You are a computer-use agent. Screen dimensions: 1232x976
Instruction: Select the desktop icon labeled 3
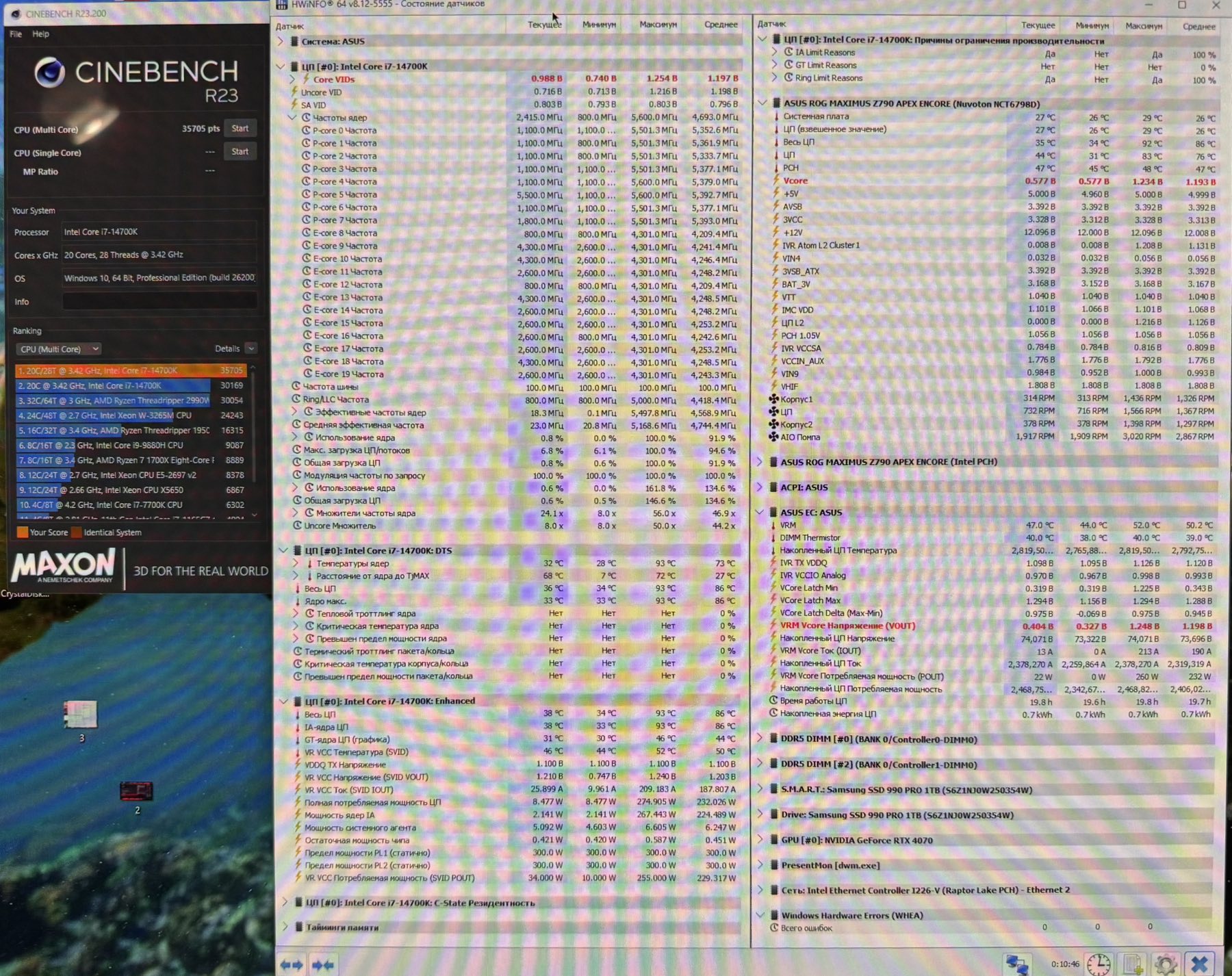click(x=81, y=715)
